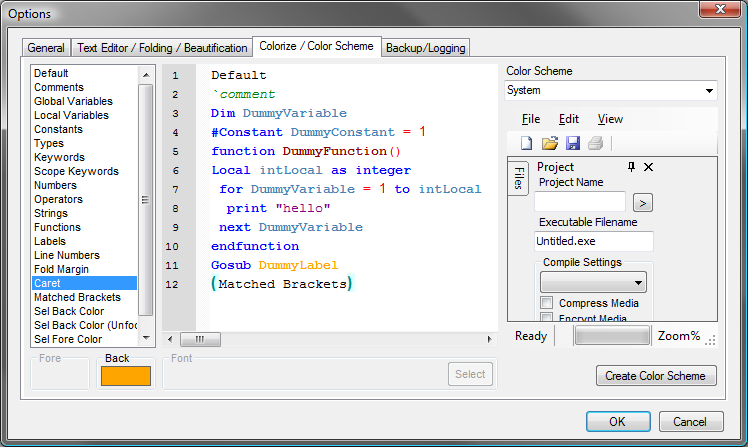This screenshot has width=748, height=447.
Task: Click the orange Back color swatch
Action: (x=126, y=376)
